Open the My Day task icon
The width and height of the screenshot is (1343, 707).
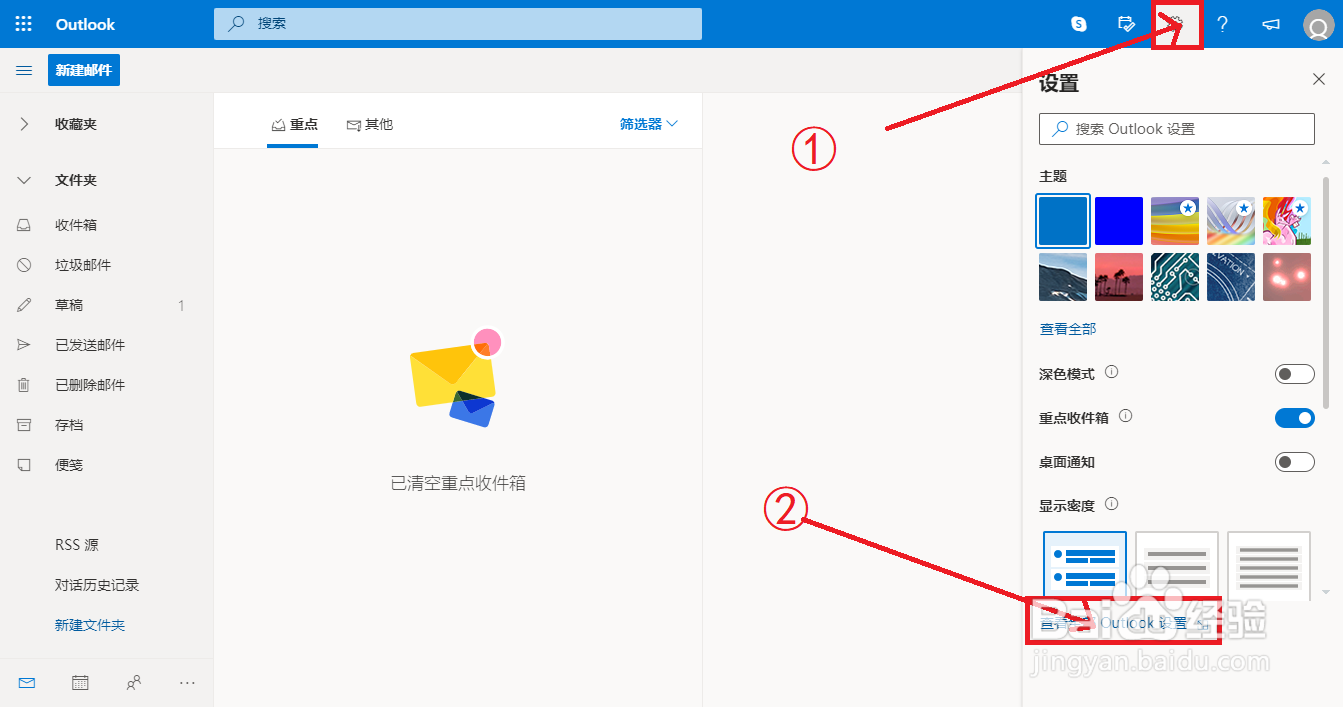pyautogui.click(x=1127, y=24)
